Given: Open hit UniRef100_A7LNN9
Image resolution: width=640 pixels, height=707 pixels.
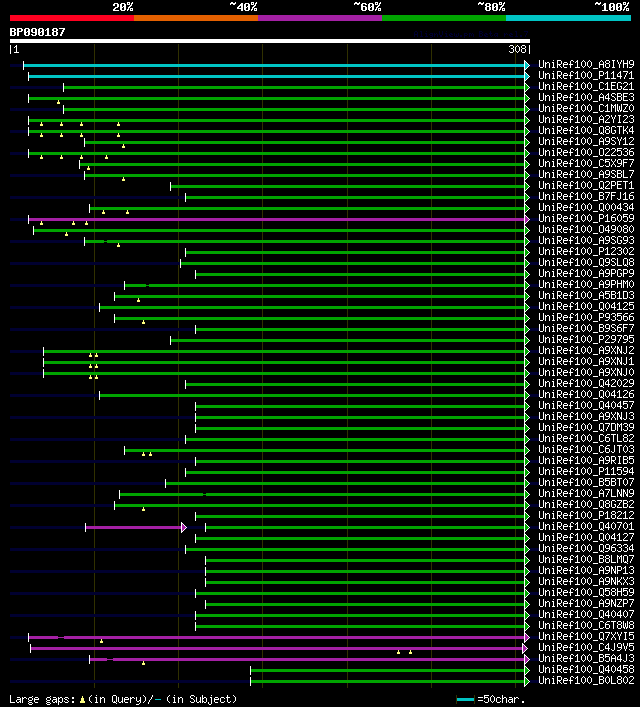Looking at the screenshot, I should point(586,493).
